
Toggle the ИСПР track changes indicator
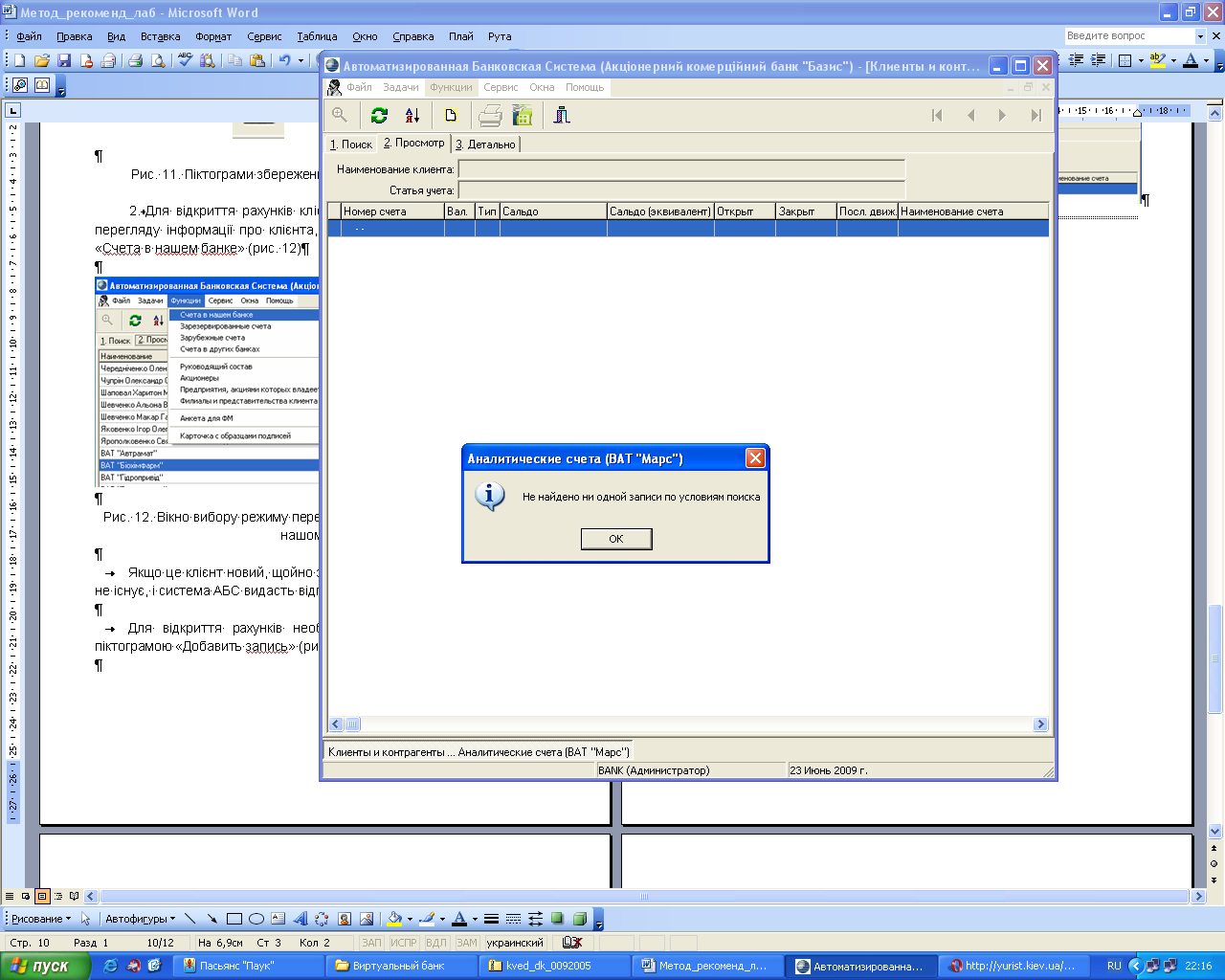click(x=404, y=943)
